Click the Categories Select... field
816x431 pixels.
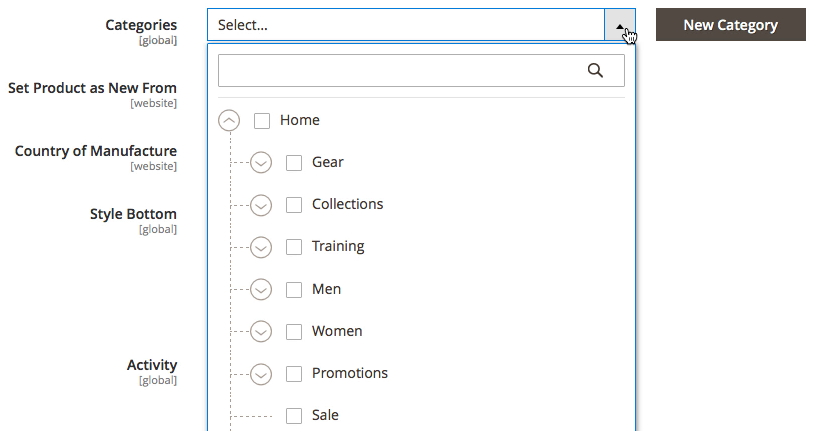click(405, 25)
